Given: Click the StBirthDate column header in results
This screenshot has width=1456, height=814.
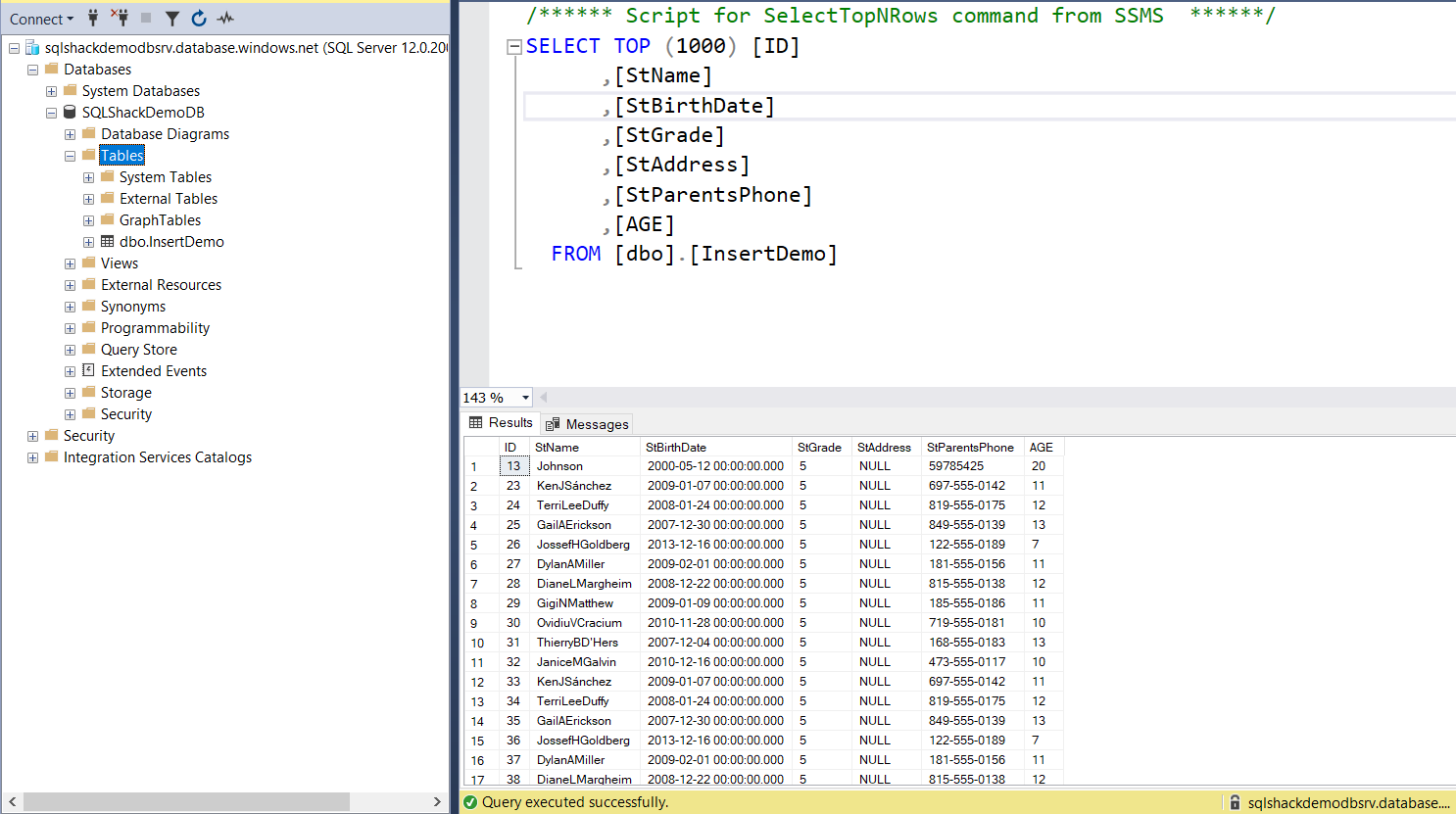Looking at the screenshot, I should pyautogui.click(x=676, y=448).
